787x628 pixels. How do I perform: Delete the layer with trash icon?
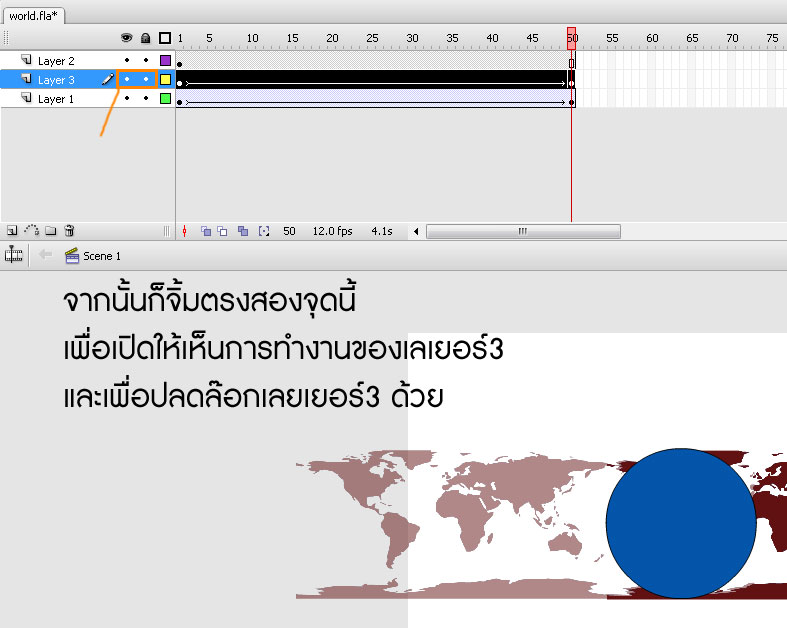(x=69, y=230)
